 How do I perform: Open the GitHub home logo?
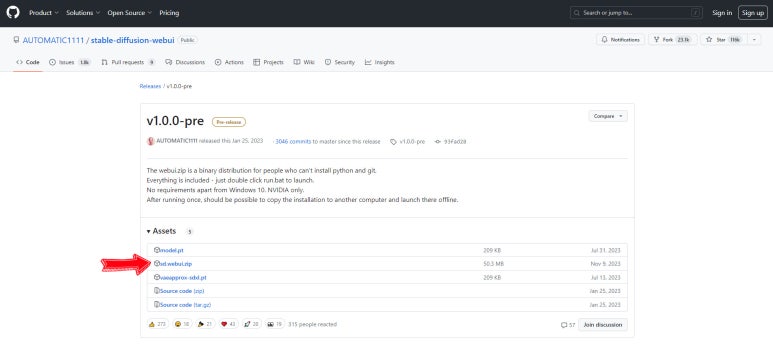[13, 12]
